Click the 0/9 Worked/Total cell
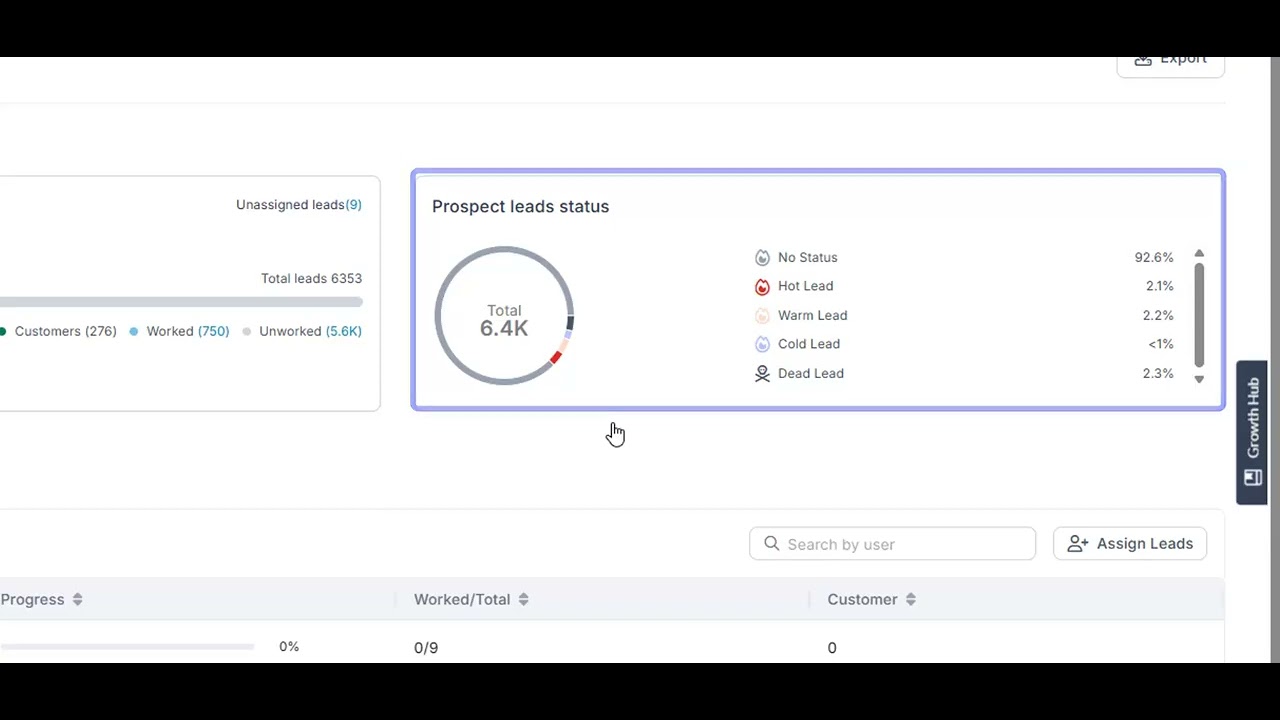1280x720 pixels. (426, 648)
